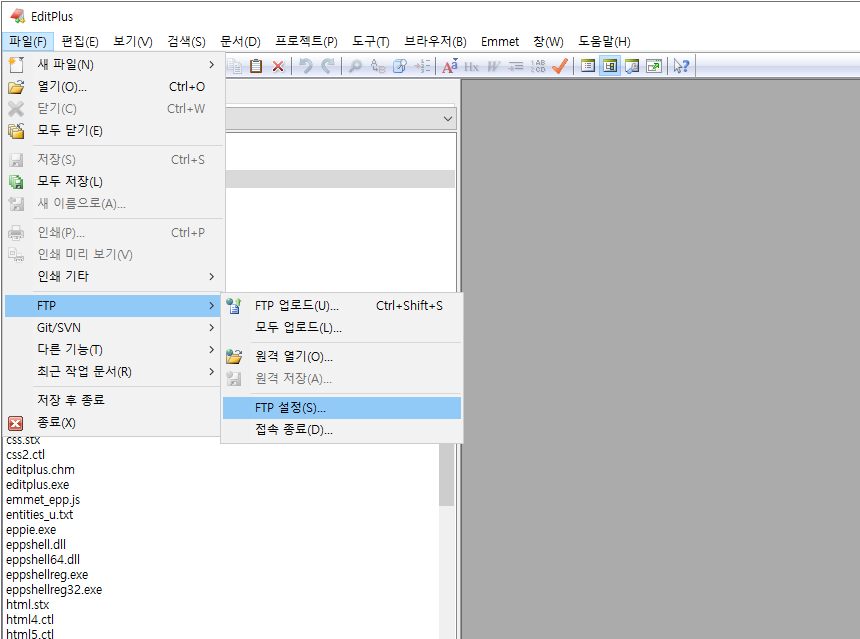Choose FTP 설정(S)... from the submenu
The width and height of the screenshot is (860, 639).
point(342,408)
